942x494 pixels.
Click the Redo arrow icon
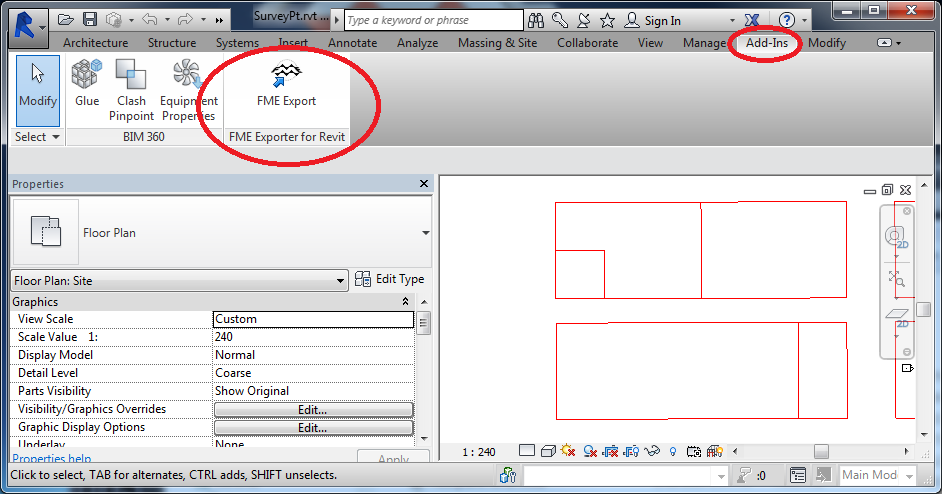(x=185, y=20)
